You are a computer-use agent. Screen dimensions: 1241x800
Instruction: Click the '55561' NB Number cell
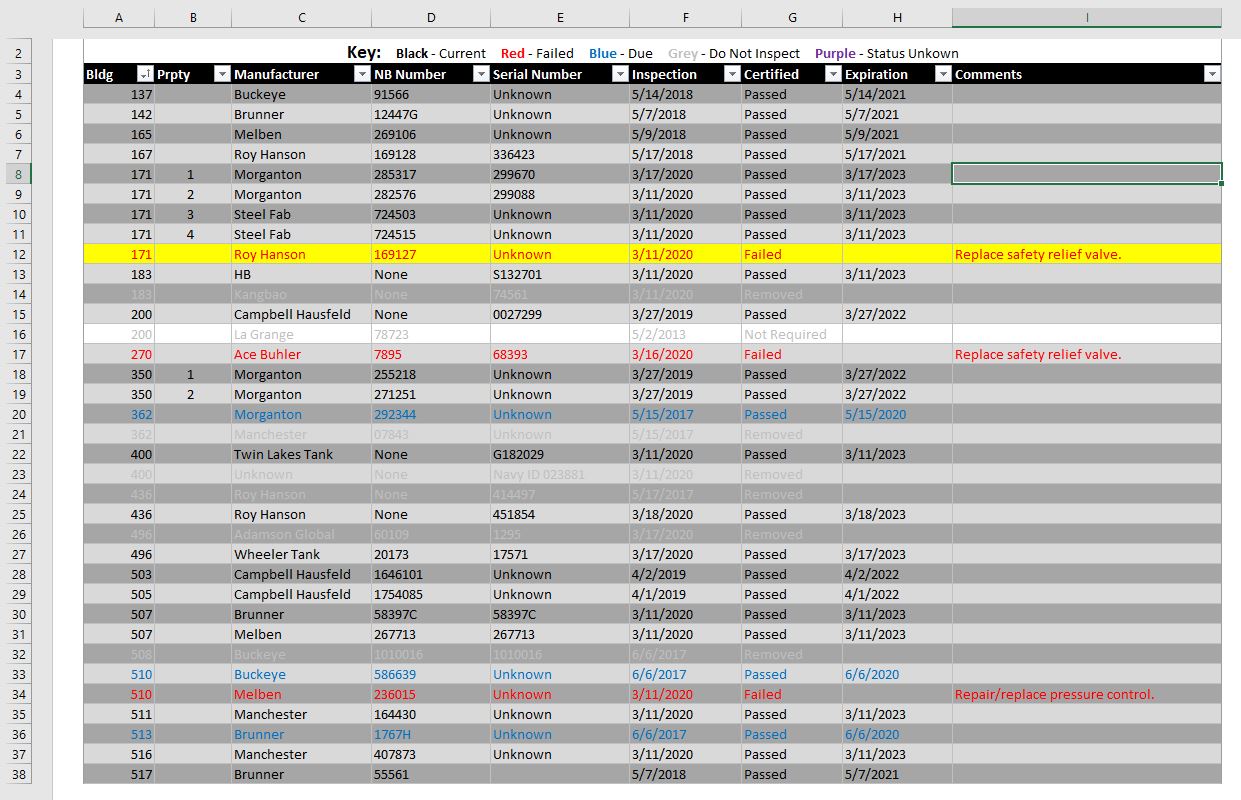coord(431,774)
